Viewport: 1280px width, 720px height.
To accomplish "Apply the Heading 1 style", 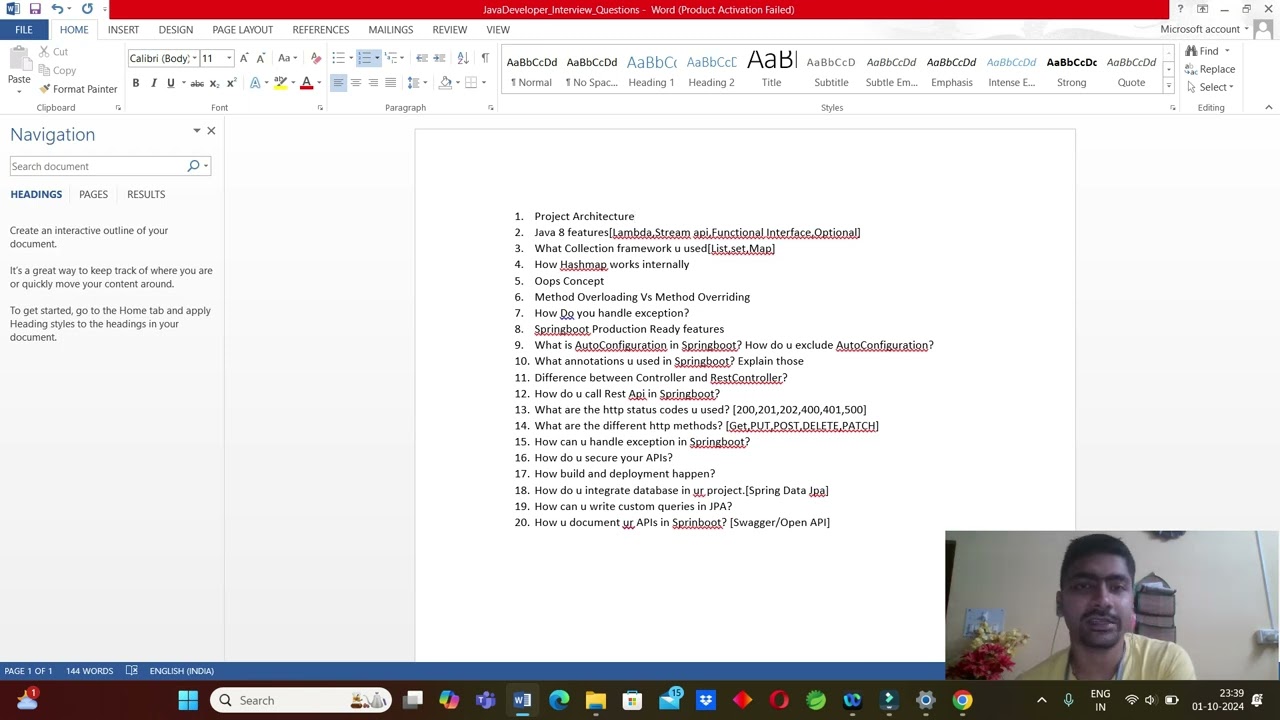I will coord(651,70).
